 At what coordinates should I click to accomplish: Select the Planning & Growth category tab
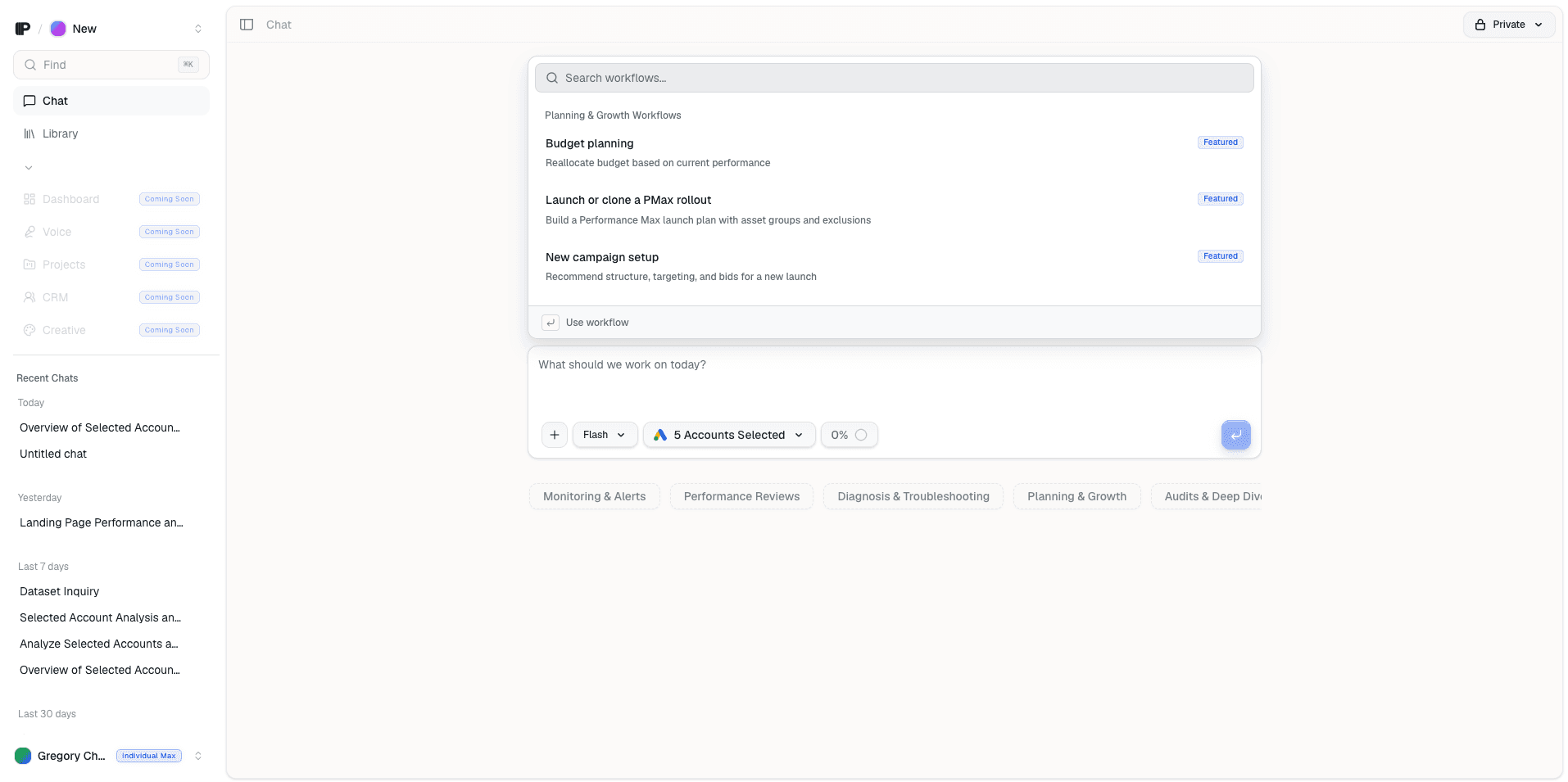[1076, 496]
